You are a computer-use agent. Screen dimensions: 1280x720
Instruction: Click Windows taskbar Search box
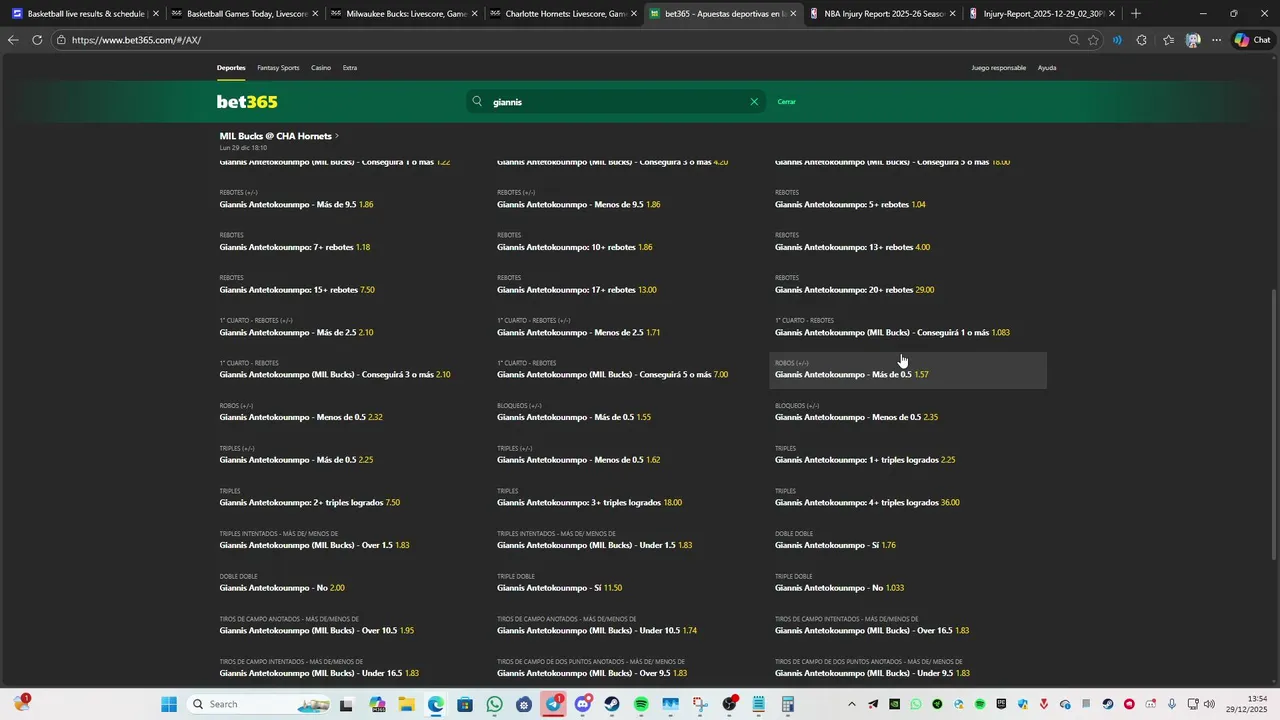tap(259, 704)
